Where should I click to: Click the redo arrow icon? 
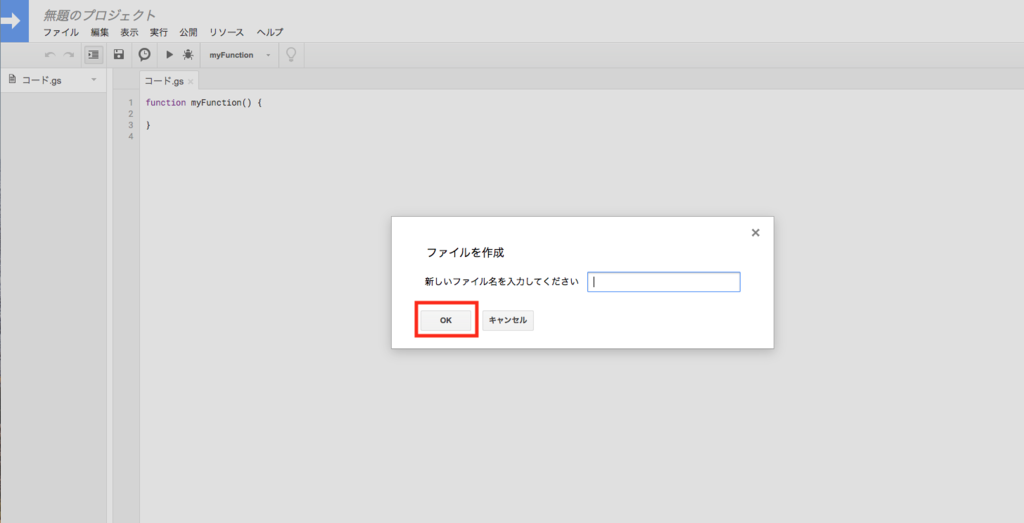click(x=69, y=55)
